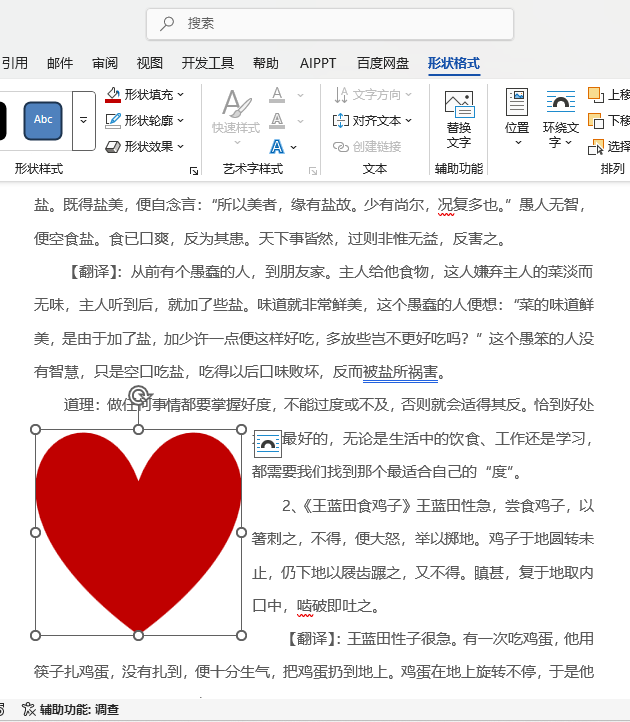Image resolution: width=630 pixels, height=722 pixels.
Task: Open 位置 position menu
Action: coord(517,117)
